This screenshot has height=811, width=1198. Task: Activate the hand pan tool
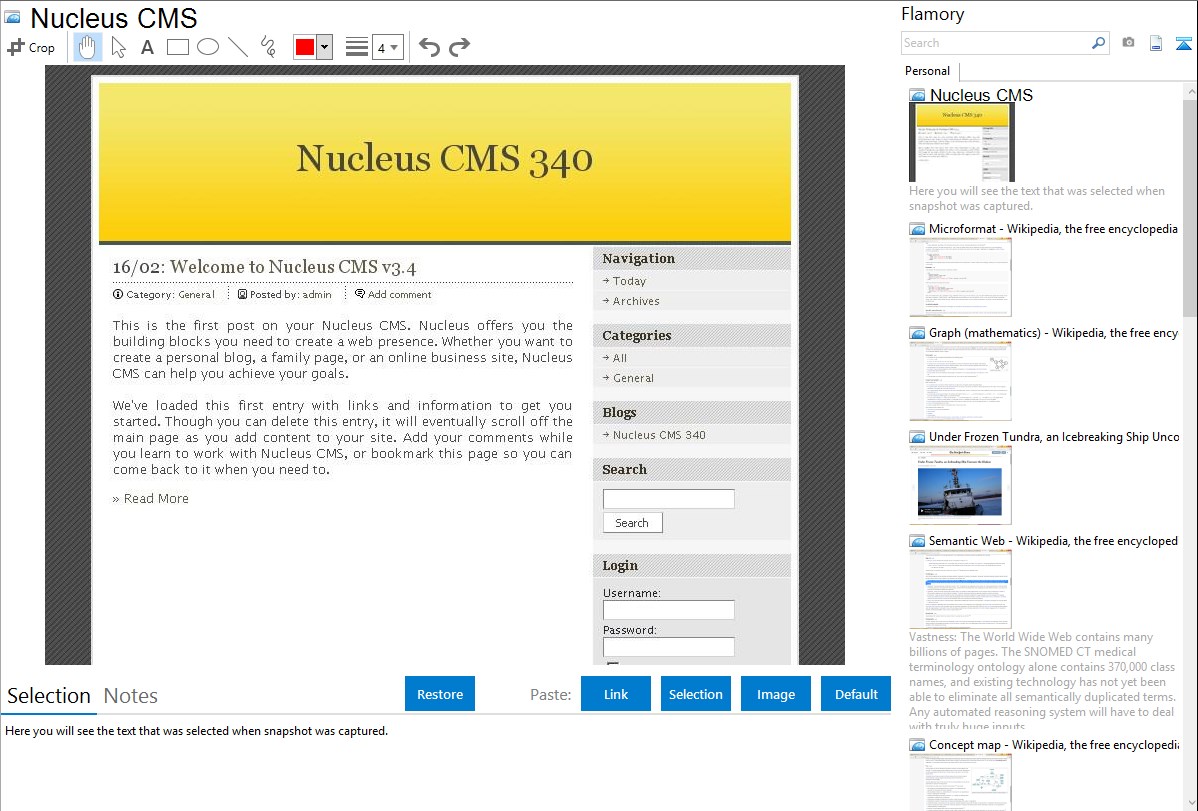click(x=88, y=47)
